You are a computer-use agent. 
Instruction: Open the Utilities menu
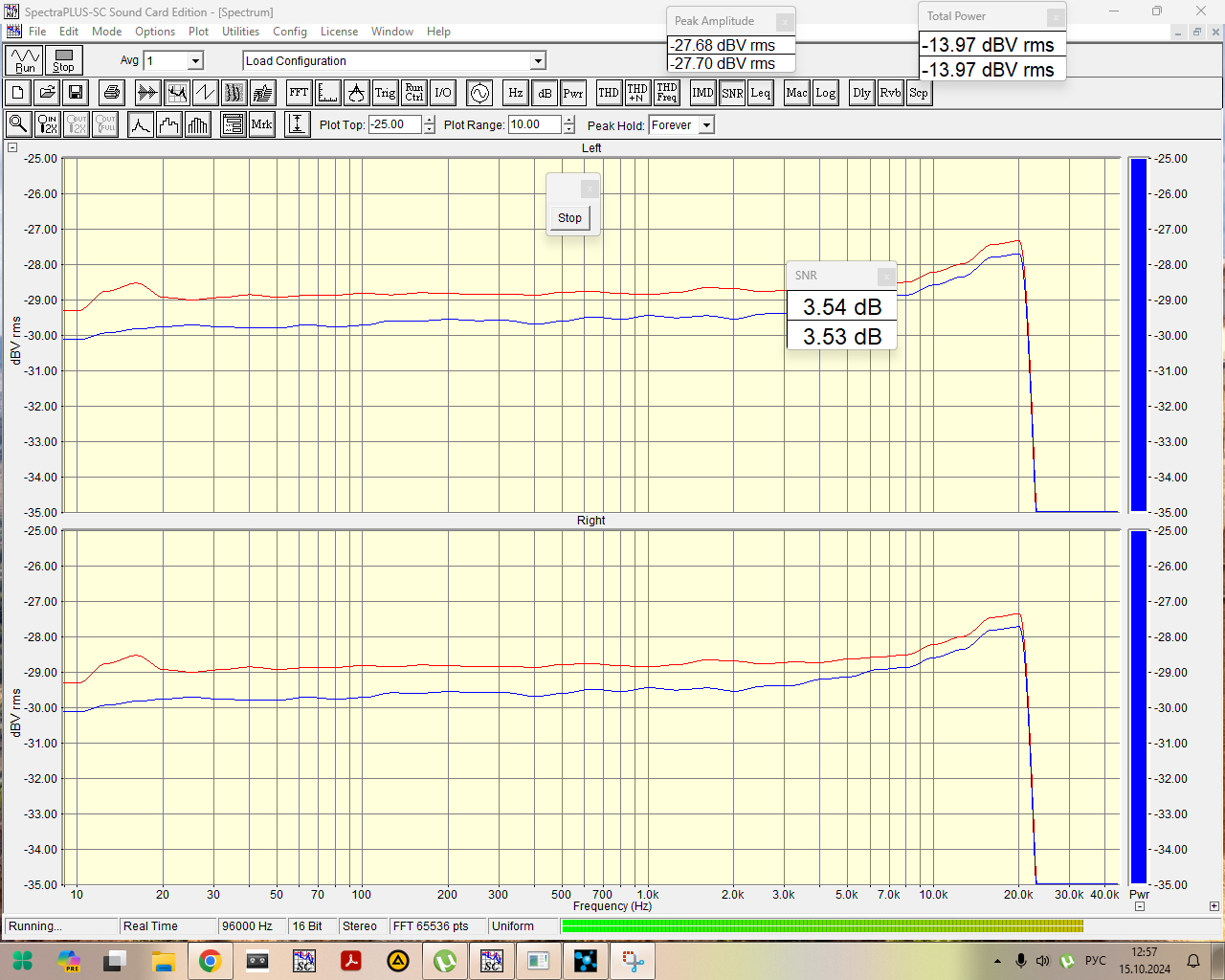pyautogui.click(x=240, y=32)
